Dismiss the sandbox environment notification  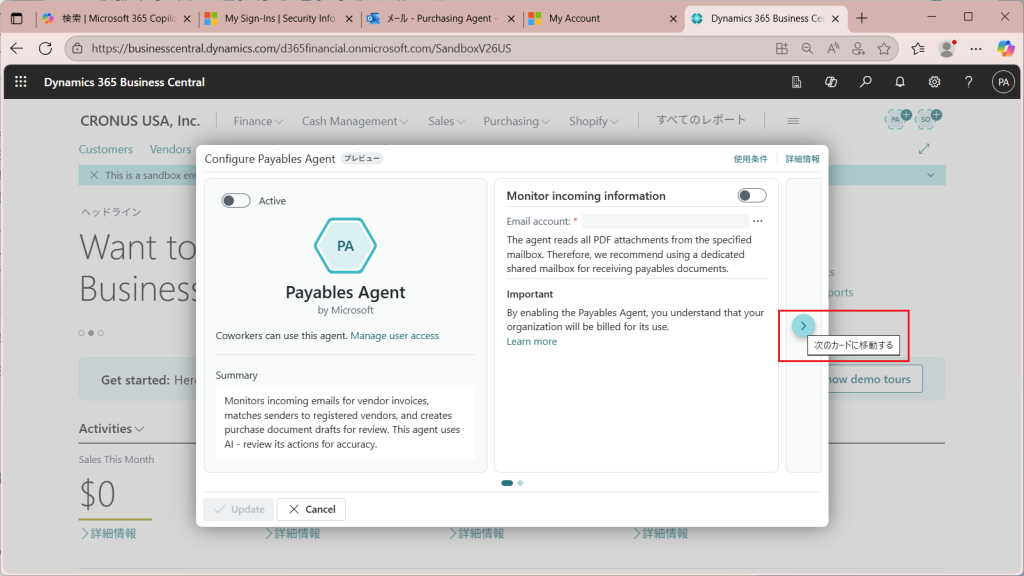[94, 175]
